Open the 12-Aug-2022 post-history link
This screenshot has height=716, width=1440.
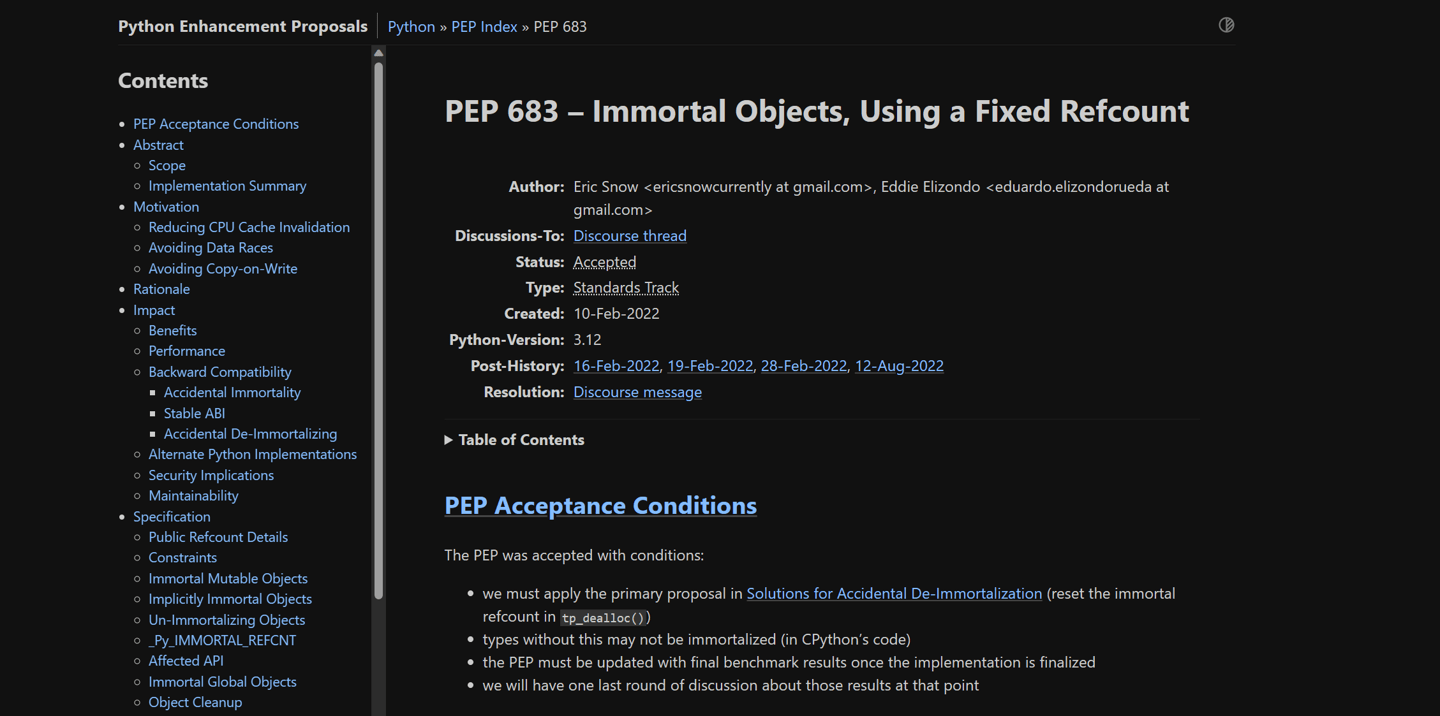click(898, 365)
